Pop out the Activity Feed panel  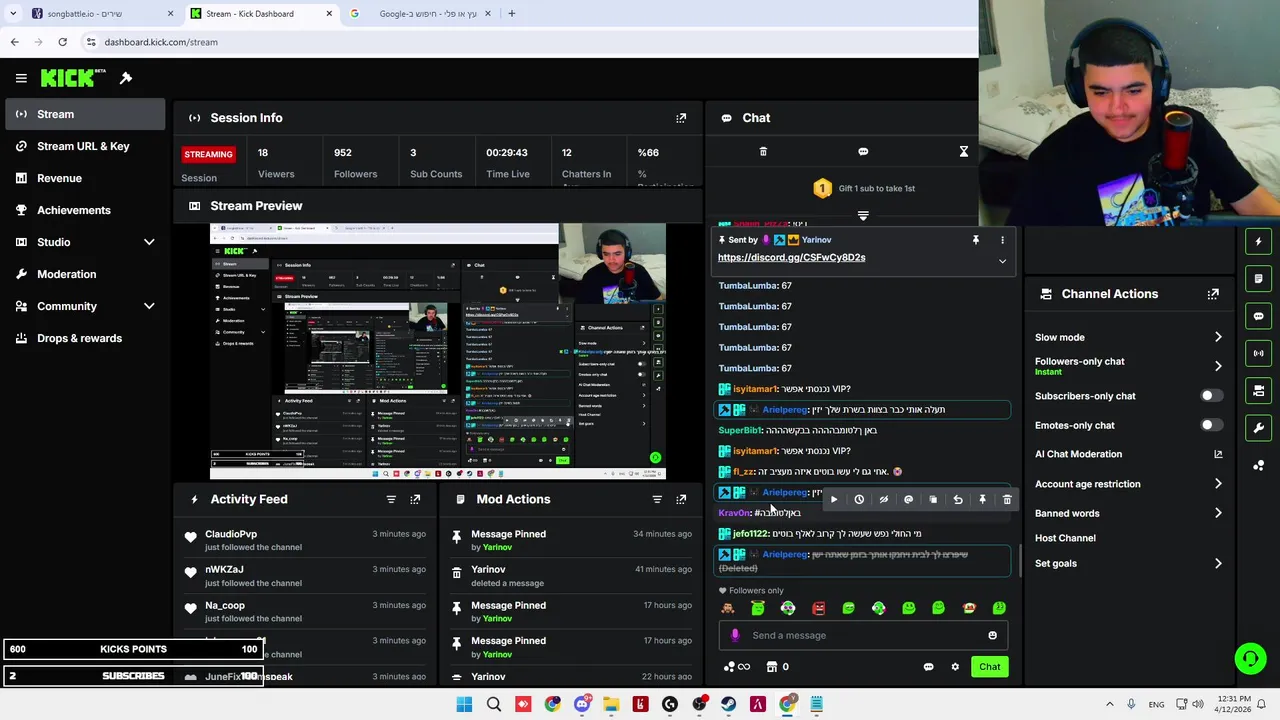[x=415, y=499]
